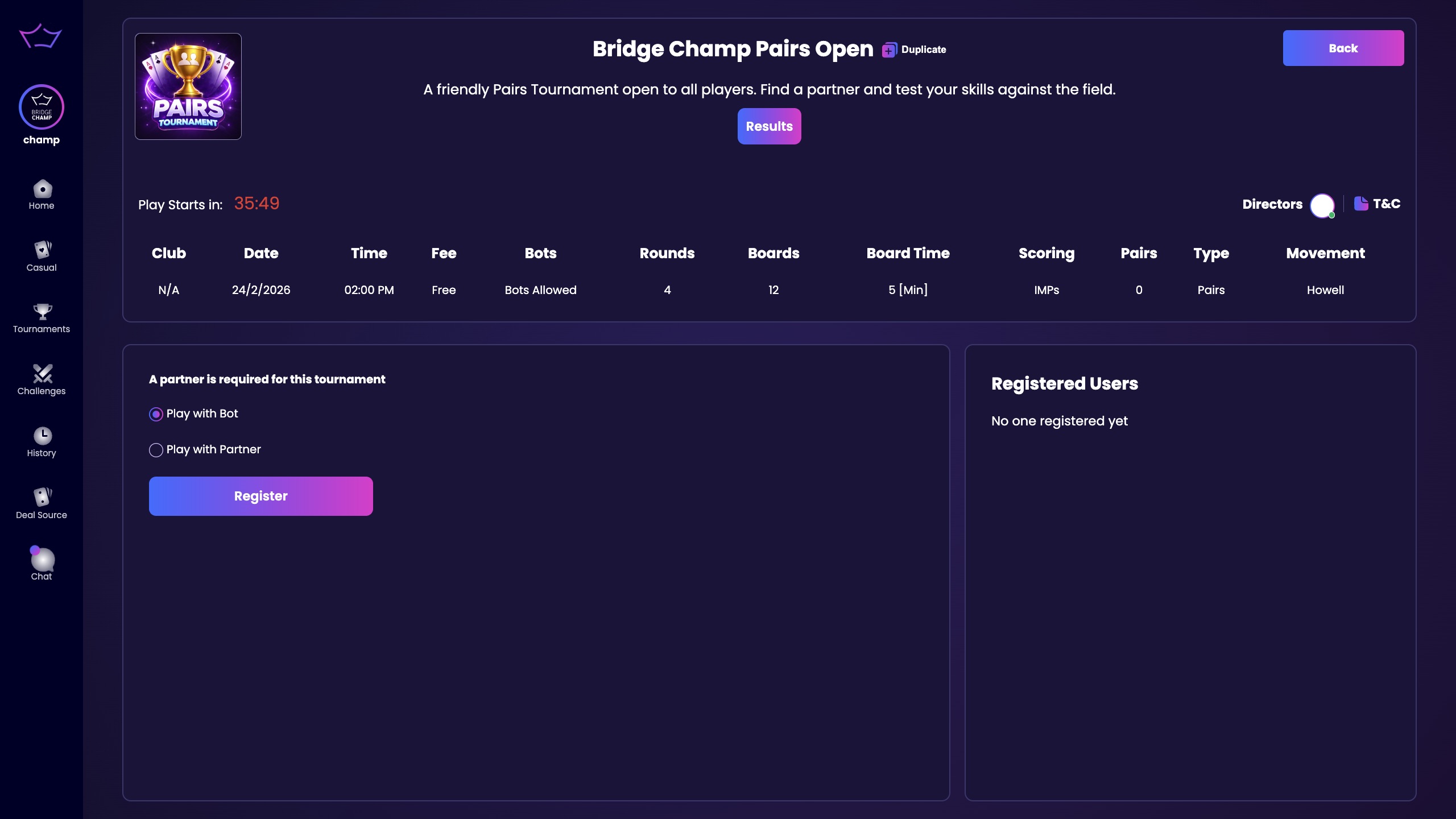Click the Directors avatar circle
1456x819 pixels.
point(1322,205)
